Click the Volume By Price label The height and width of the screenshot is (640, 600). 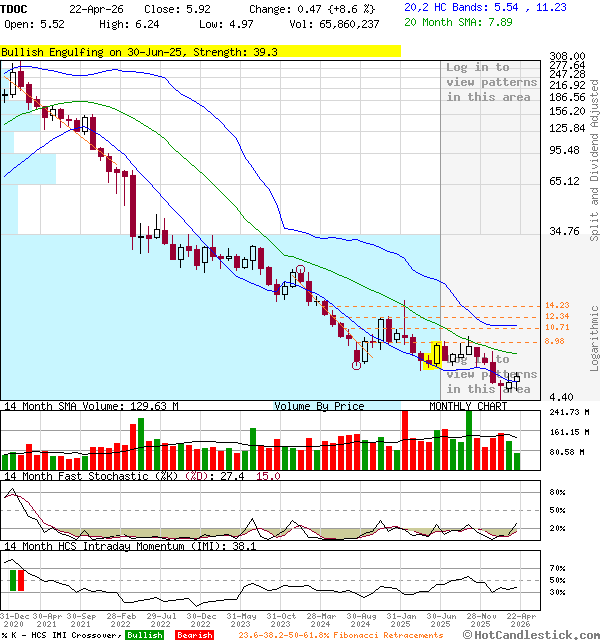[319, 406]
